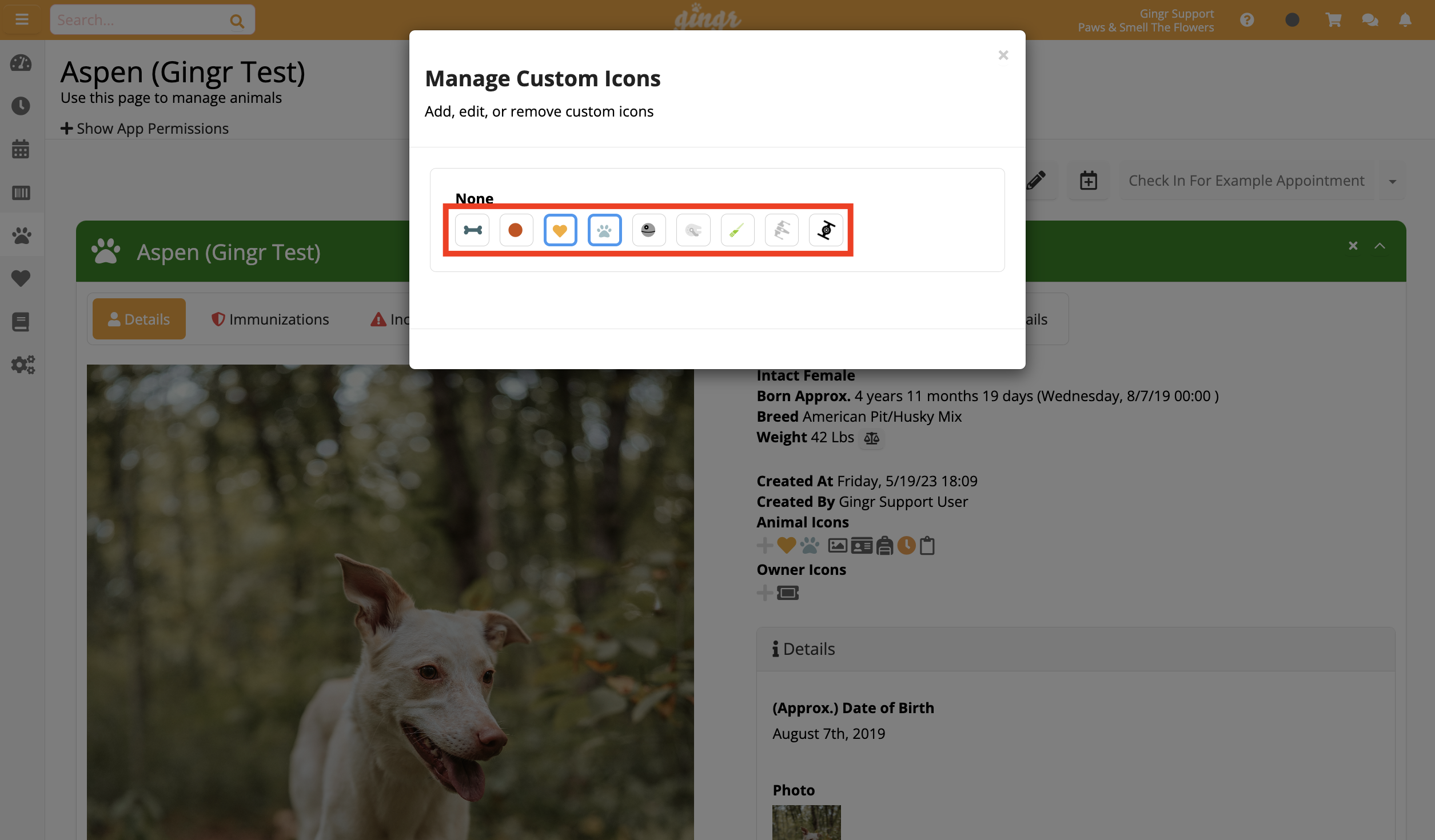
Task: Click the weight scale icon beside 42 Lbs
Action: tap(871, 438)
